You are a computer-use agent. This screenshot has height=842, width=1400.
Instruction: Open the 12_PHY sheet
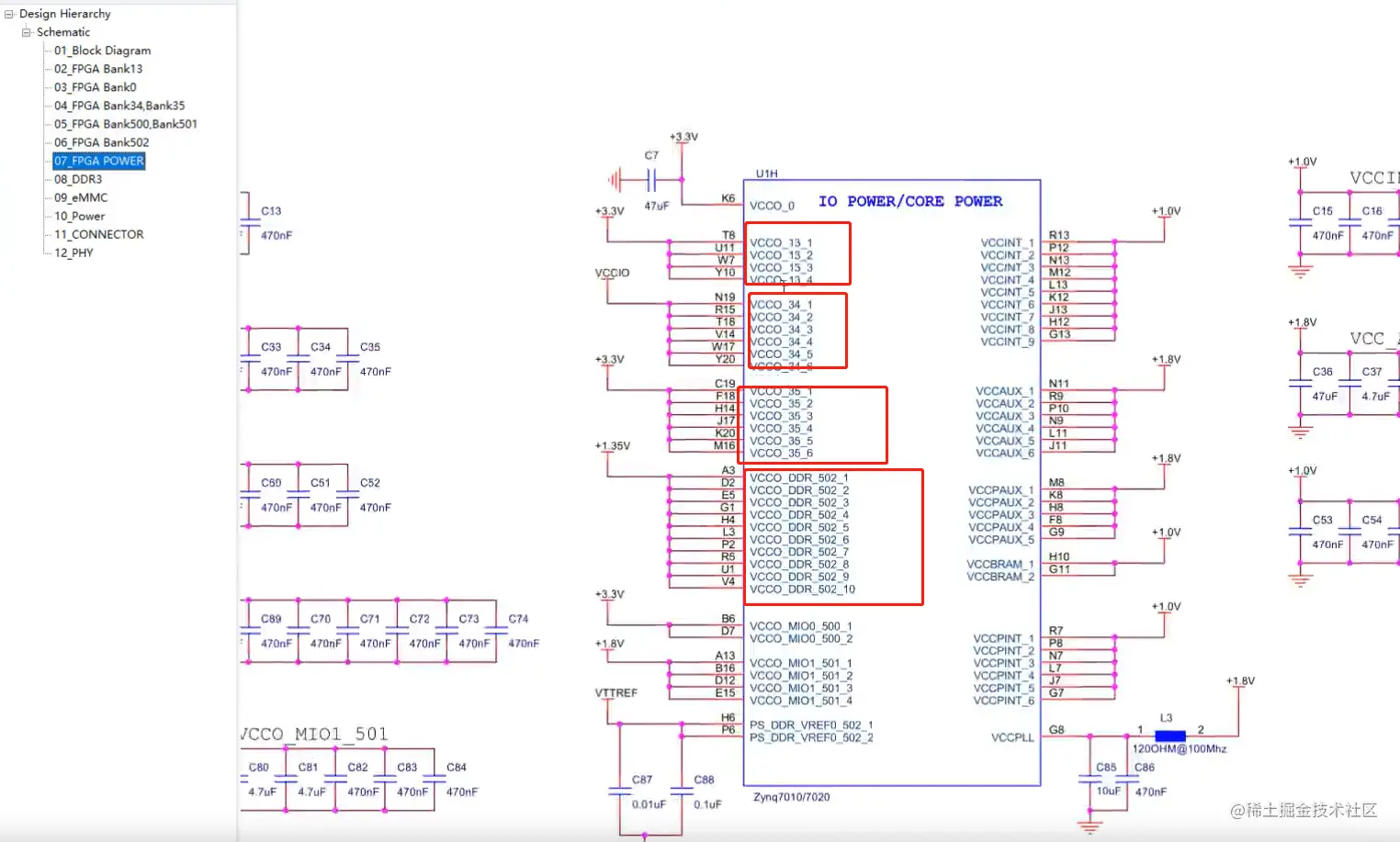tap(73, 253)
